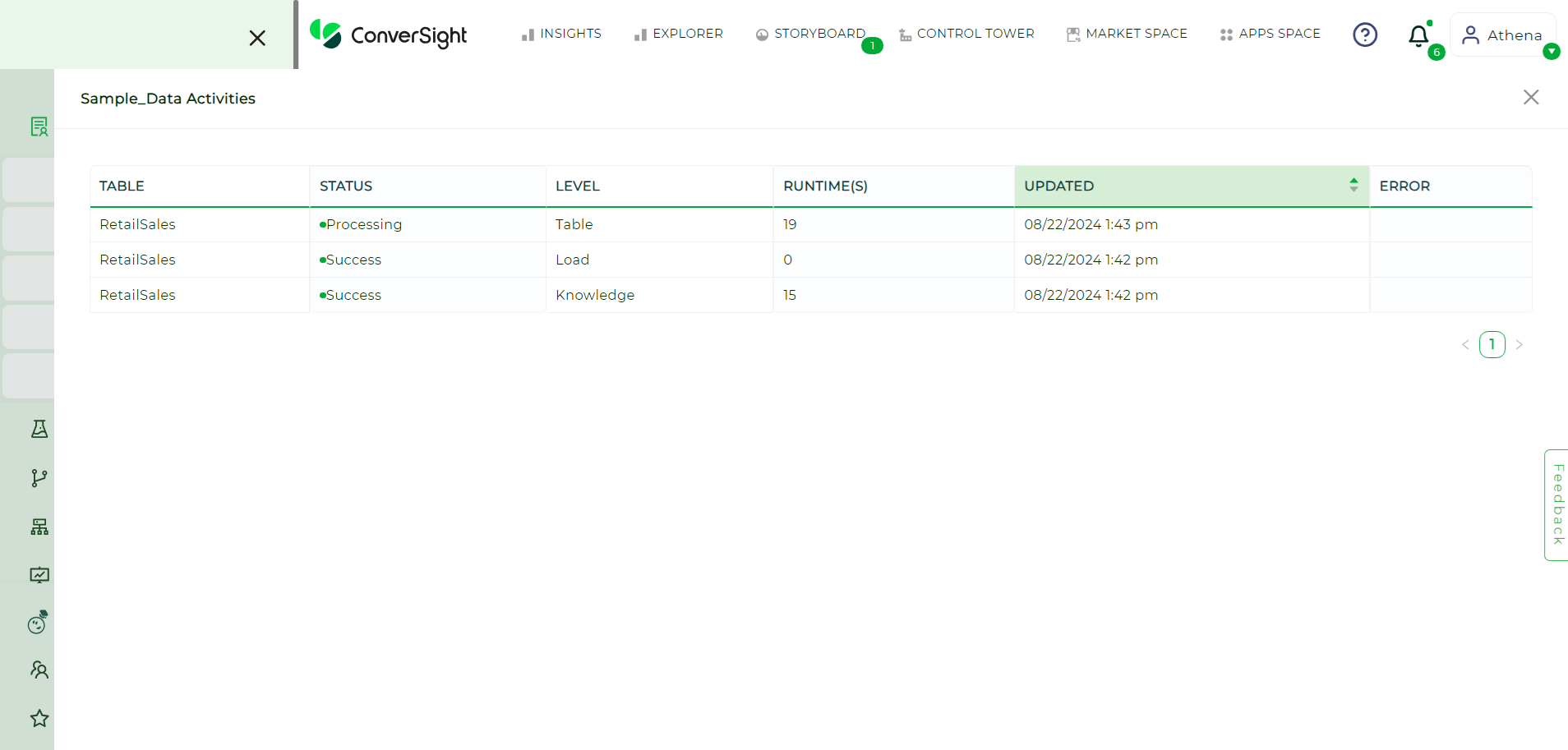Click the Storyboard badge showing 1
Image resolution: width=1568 pixels, height=750 pixels.
tap(872, 46)
